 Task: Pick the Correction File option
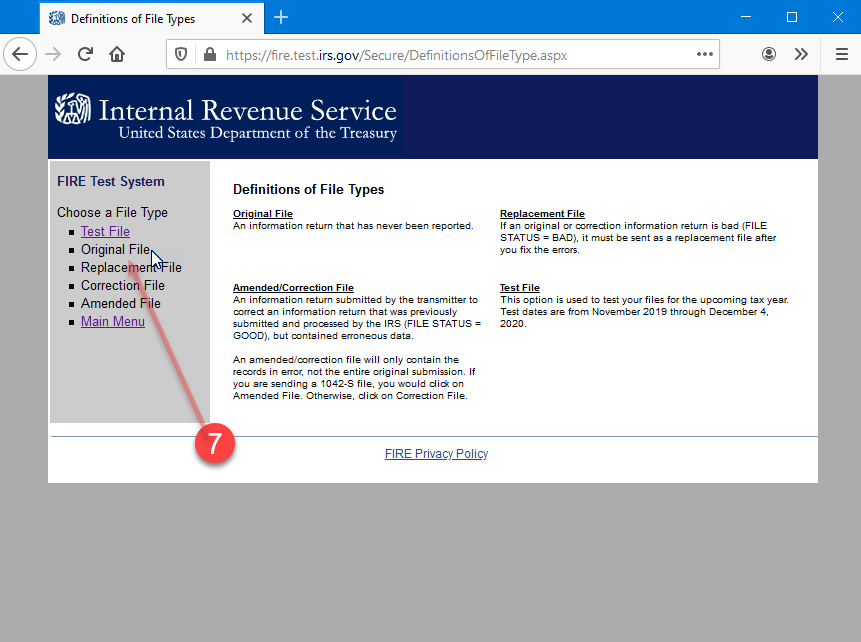tap(123, 286)
